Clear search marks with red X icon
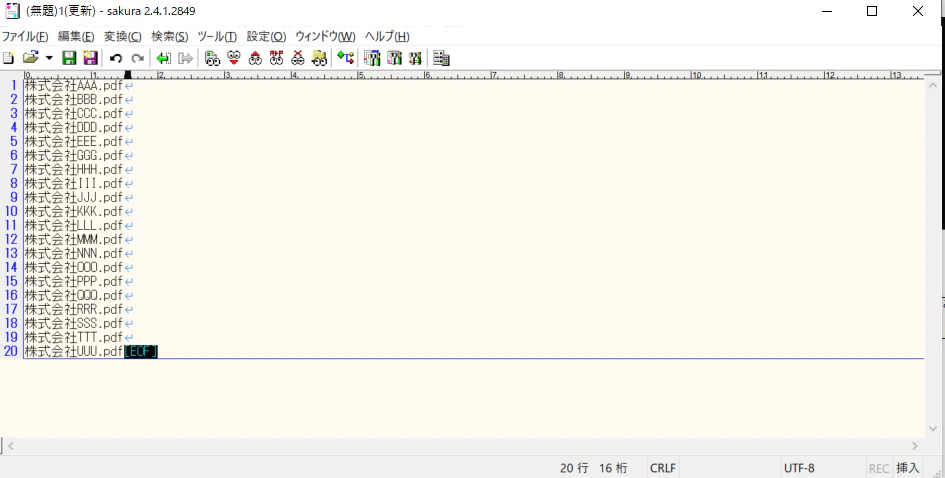 tap(298, 58)
